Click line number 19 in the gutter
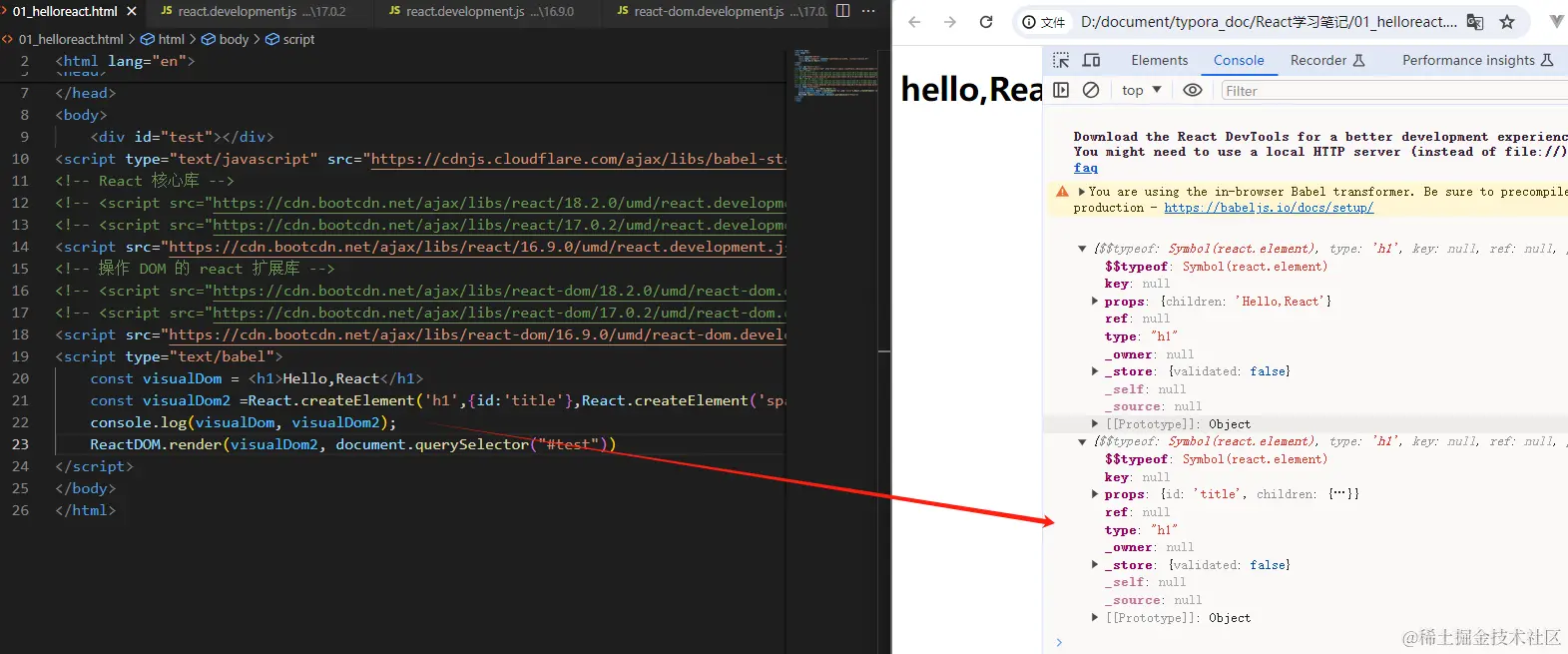The image size is (1568, 654). coord(20,356)
